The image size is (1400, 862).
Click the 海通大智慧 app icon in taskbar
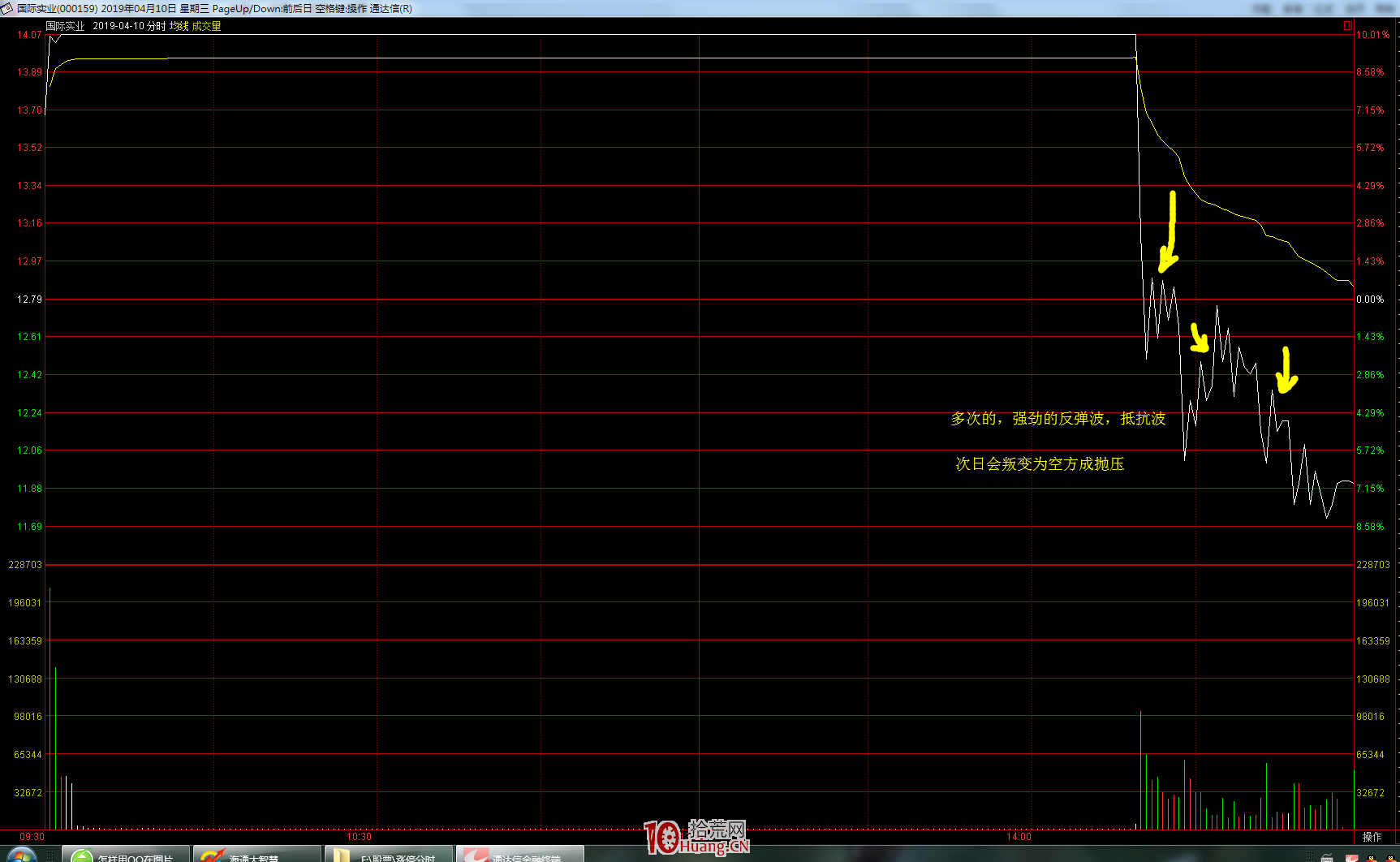tap(213, 856)
